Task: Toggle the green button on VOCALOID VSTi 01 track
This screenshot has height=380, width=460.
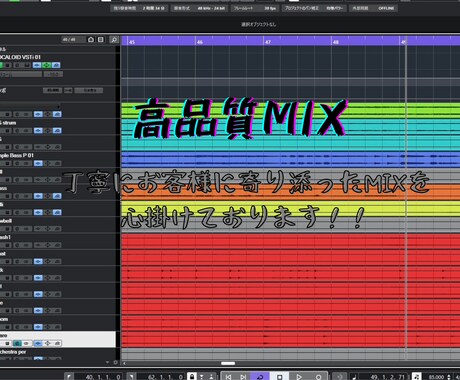Action: coord(1,65)
